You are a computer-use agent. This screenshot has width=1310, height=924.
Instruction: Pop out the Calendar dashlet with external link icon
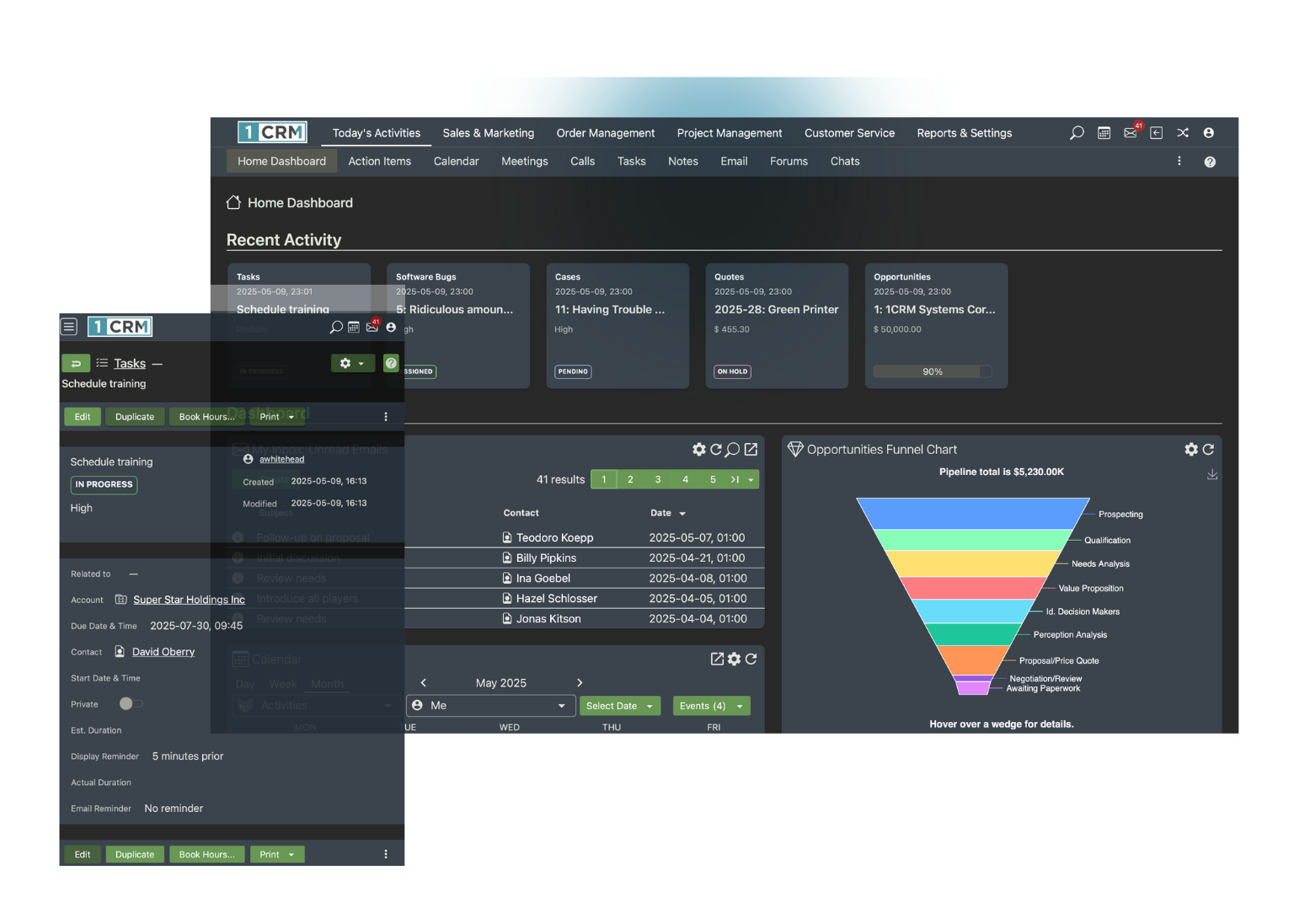click(x=717, y=659)
